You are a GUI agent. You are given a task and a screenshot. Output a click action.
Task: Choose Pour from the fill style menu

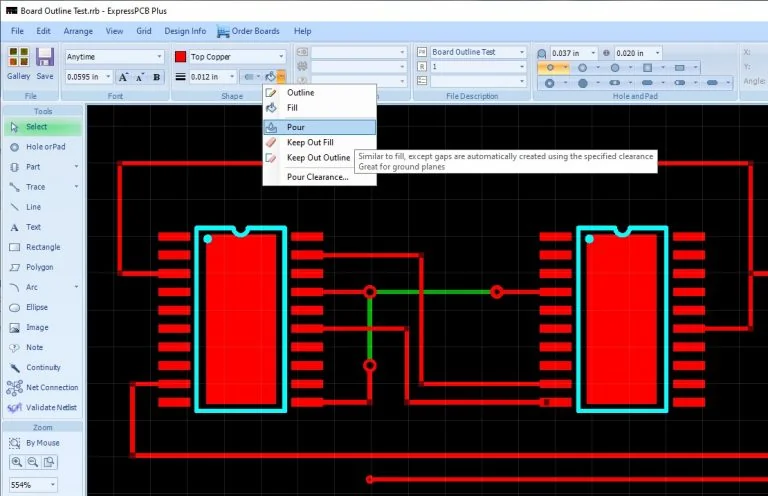320,127
